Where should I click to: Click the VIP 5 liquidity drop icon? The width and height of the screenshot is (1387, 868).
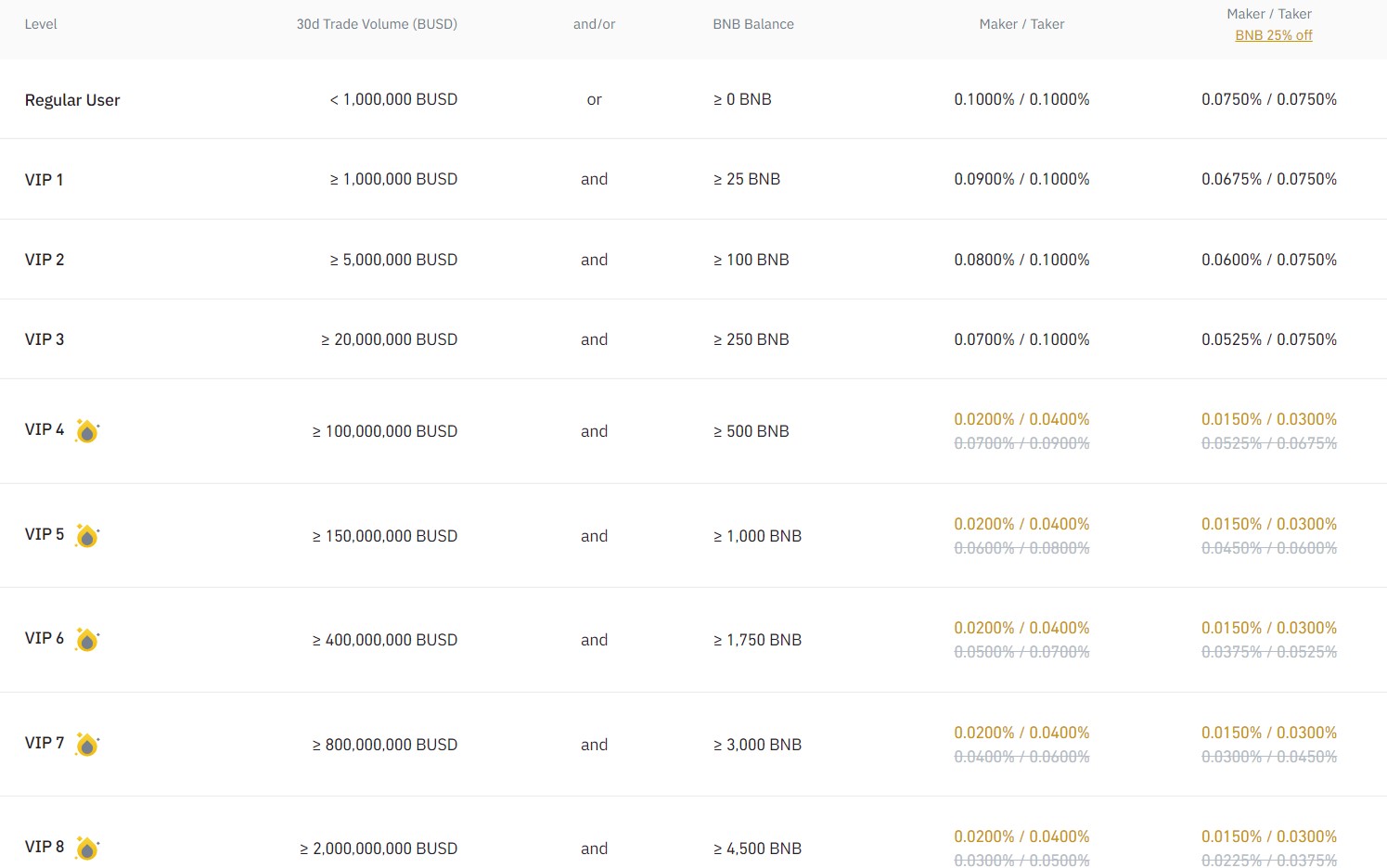[x=87, y=536]
